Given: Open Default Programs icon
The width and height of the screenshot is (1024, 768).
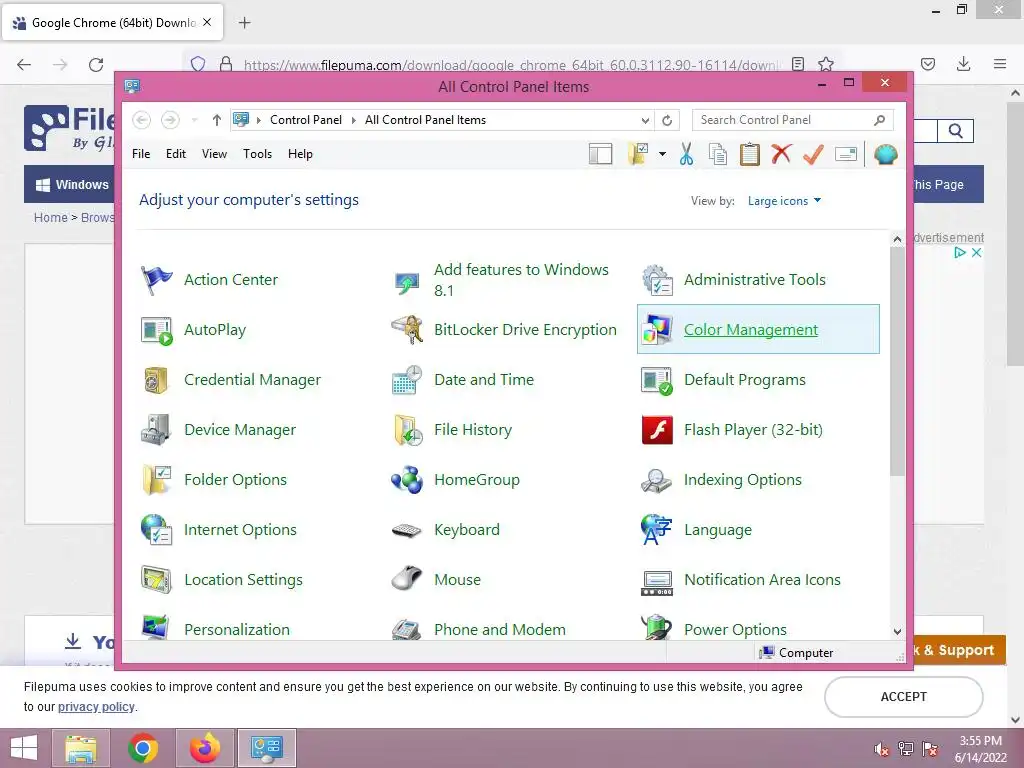Looking at the screenshot, I should point(657,380).
